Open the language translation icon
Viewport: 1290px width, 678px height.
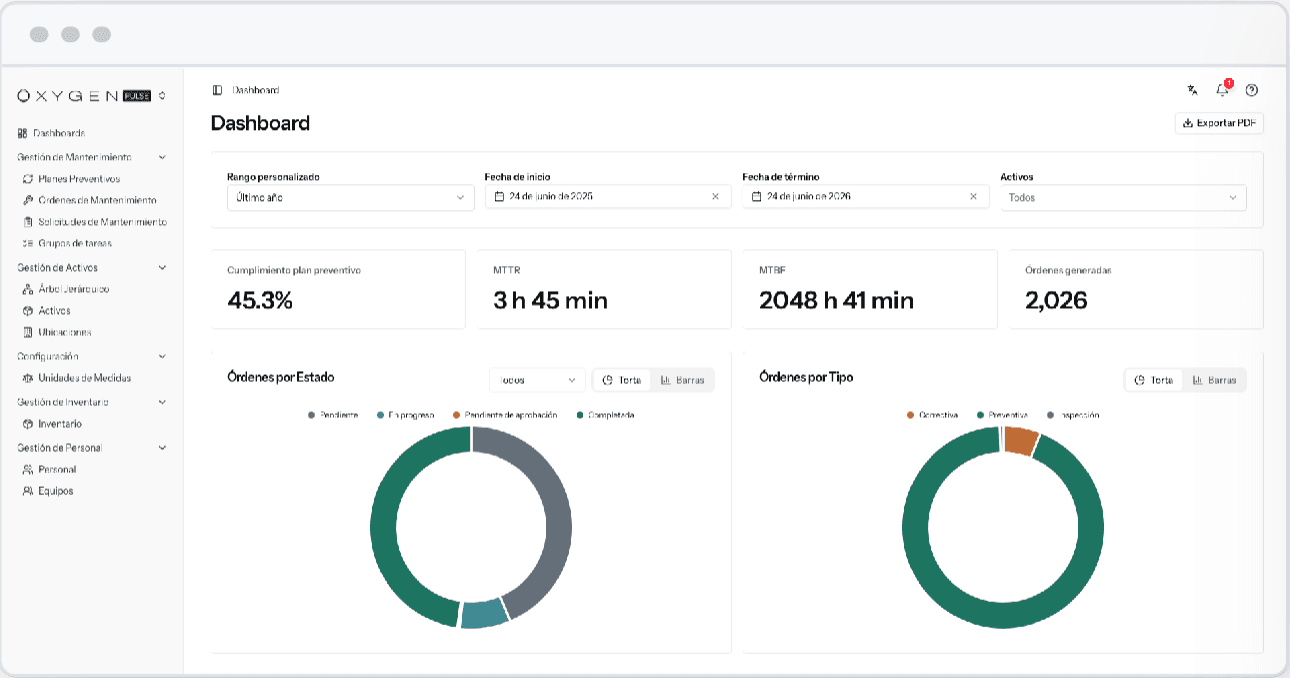(1192, 89)
